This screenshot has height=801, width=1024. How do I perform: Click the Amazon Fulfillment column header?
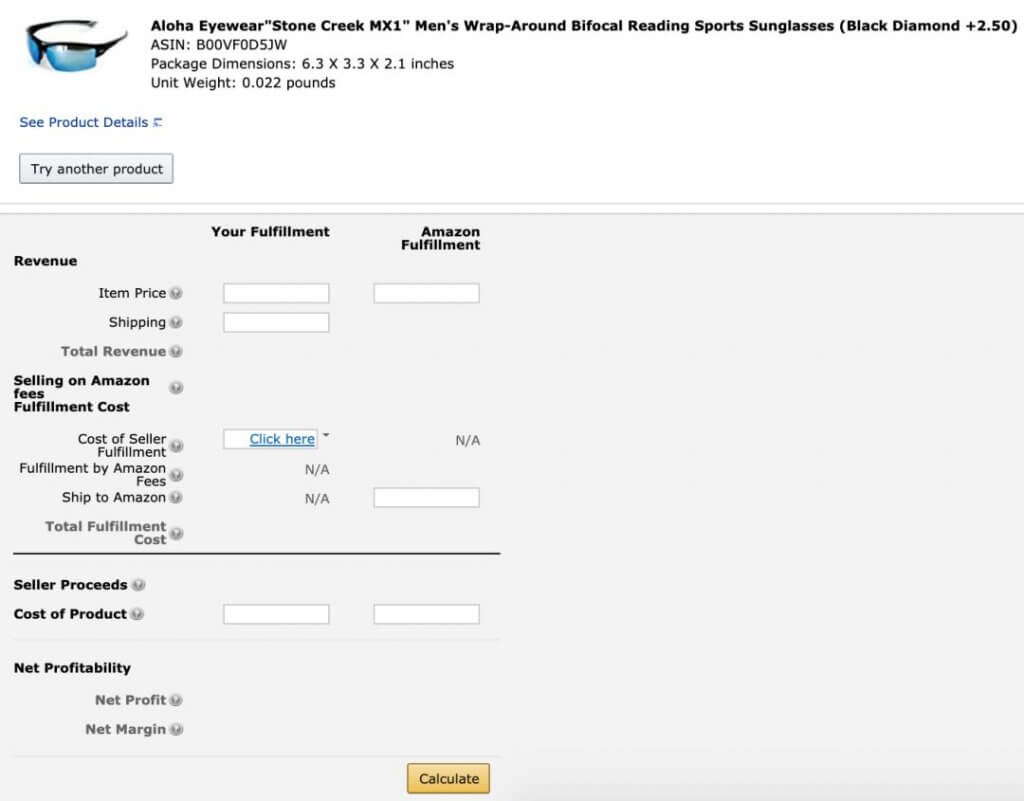441,238
